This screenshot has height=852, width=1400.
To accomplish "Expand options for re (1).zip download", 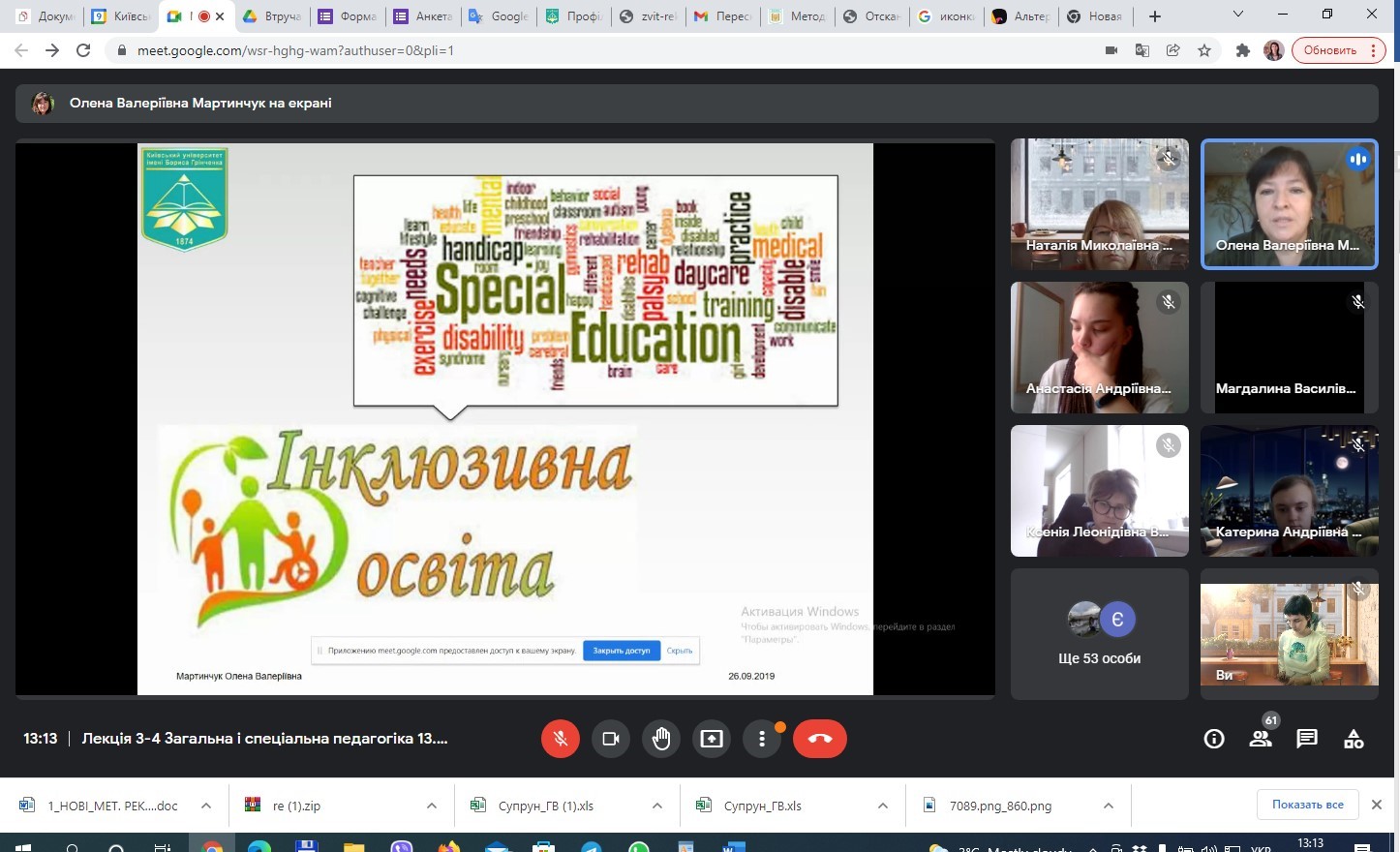I will (x=432, y=806).
